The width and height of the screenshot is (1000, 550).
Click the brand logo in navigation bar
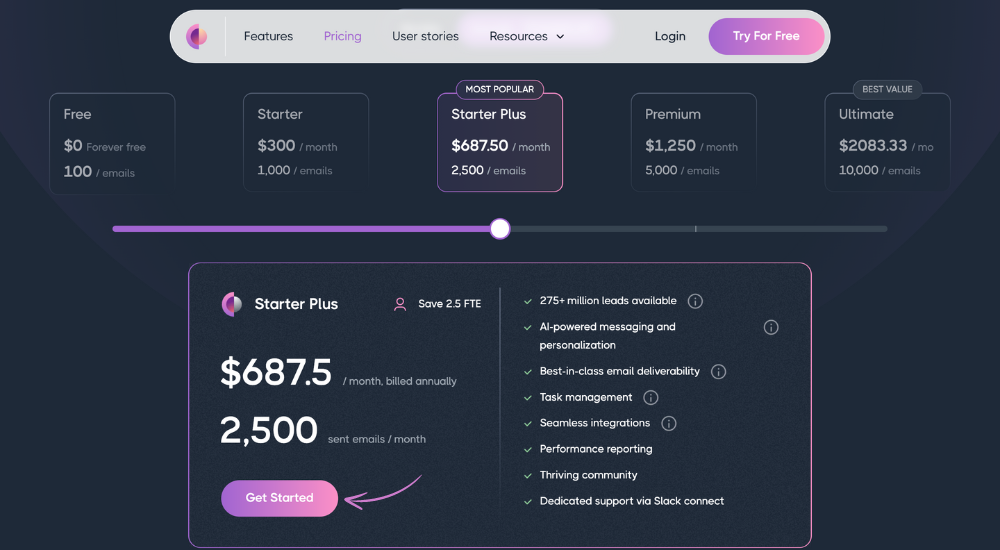pos(196,36)
